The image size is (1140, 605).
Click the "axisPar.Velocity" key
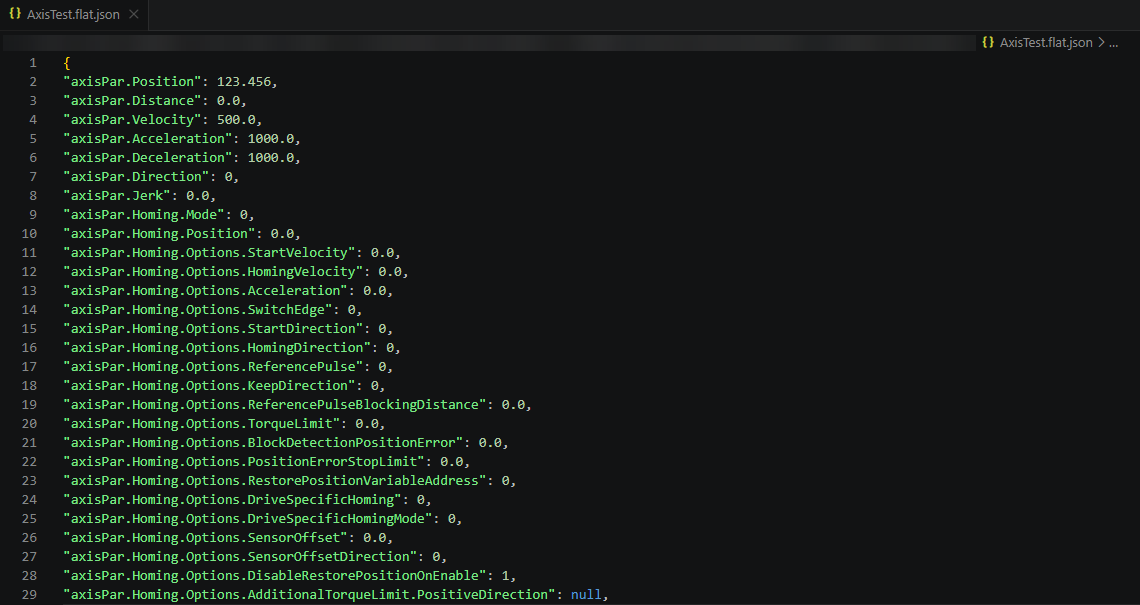coord(132,119)
